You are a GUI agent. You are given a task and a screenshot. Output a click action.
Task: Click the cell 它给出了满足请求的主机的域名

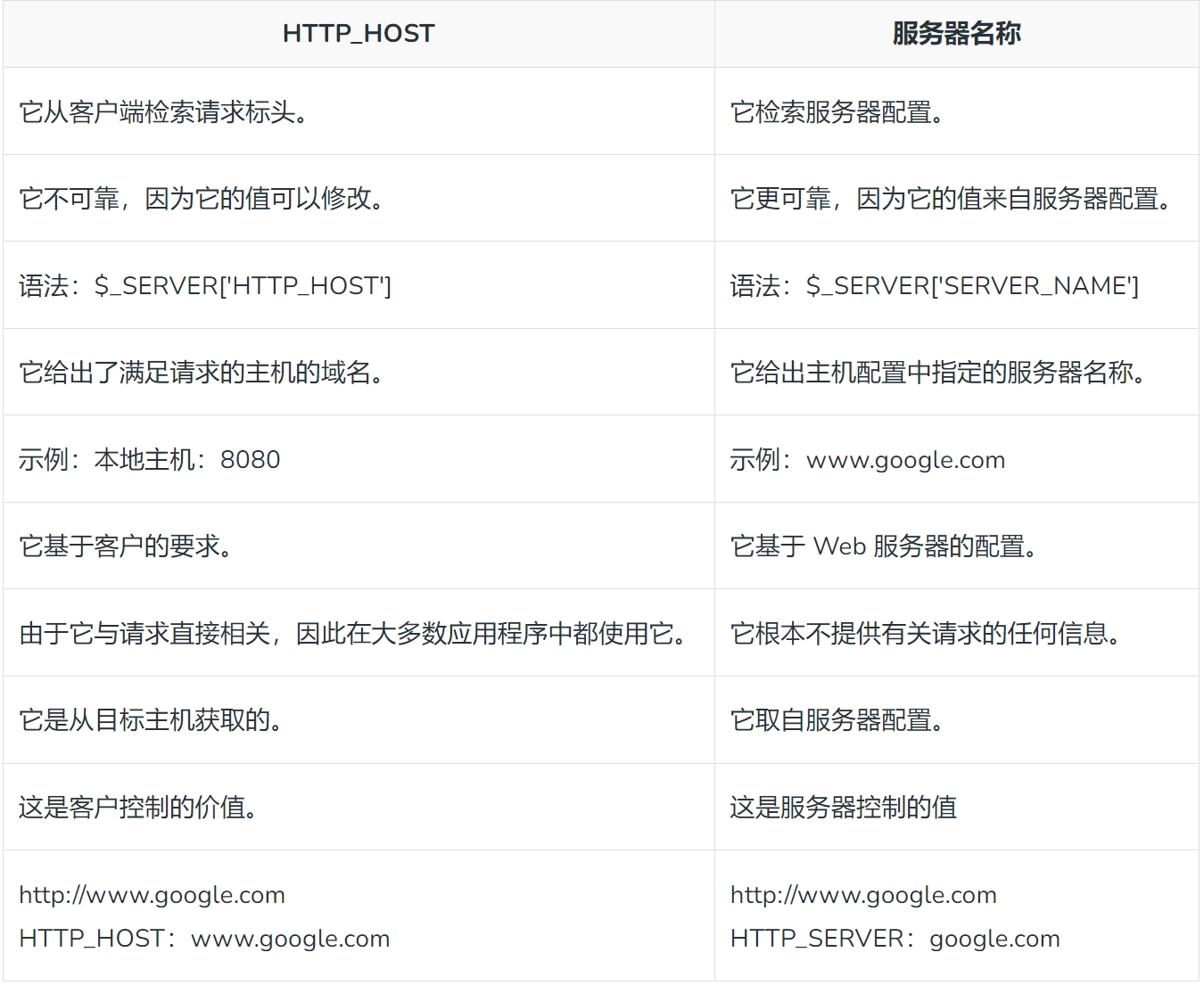(x=202, y=373)
